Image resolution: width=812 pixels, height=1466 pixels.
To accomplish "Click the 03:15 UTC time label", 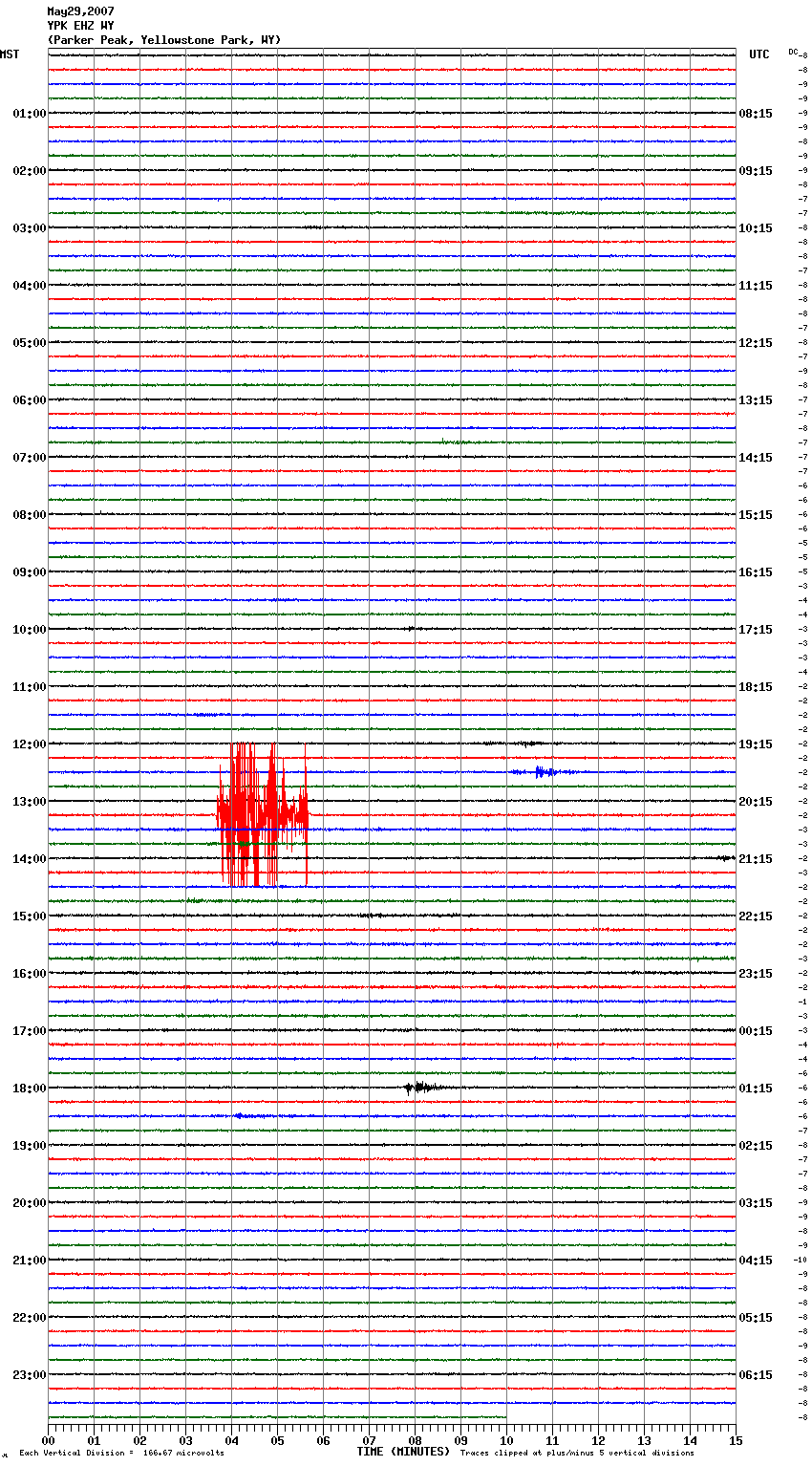I will (x=756, y=1203).
